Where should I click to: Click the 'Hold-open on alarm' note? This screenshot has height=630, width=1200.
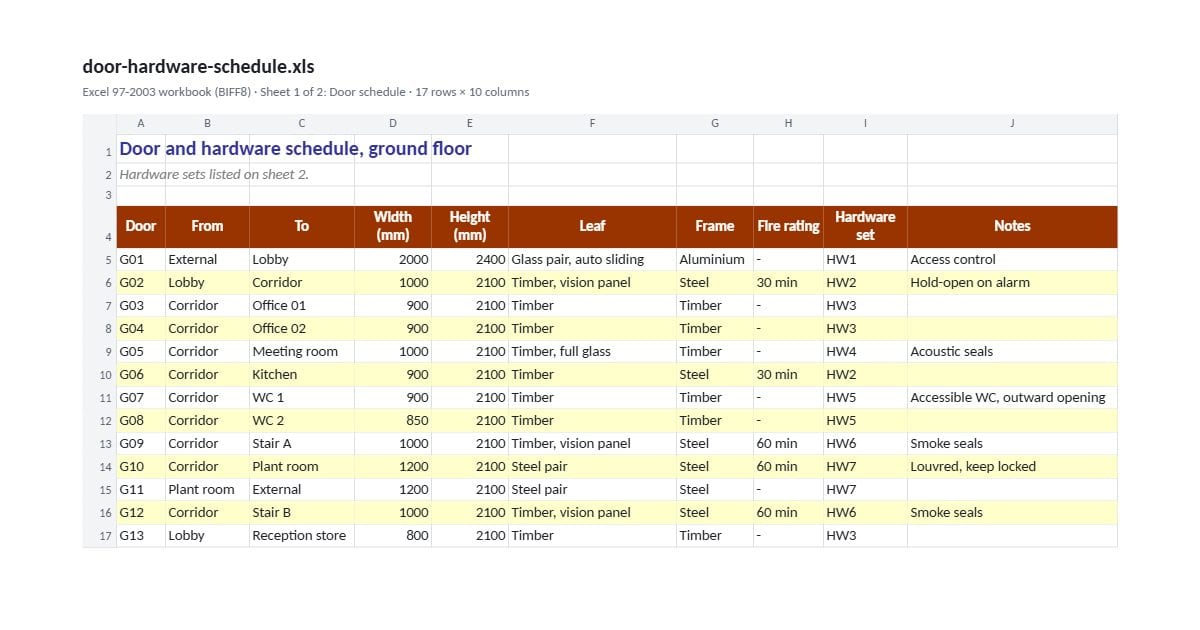[1012, 283]
